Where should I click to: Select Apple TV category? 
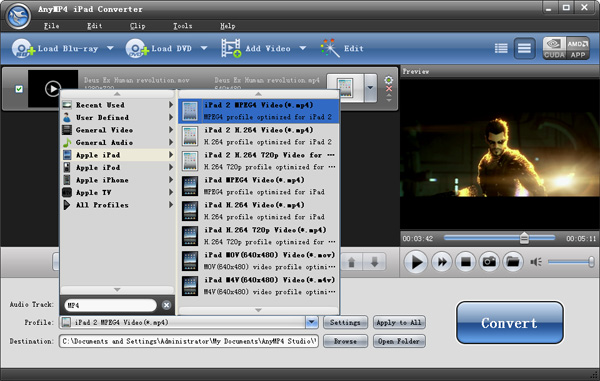118,192
